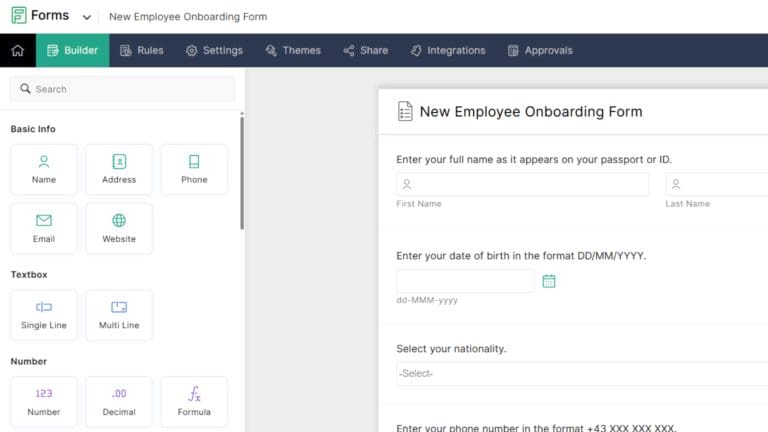Screen dimensions: 768x432
Task: Open the Themes tab
Action: coord(293,50)
